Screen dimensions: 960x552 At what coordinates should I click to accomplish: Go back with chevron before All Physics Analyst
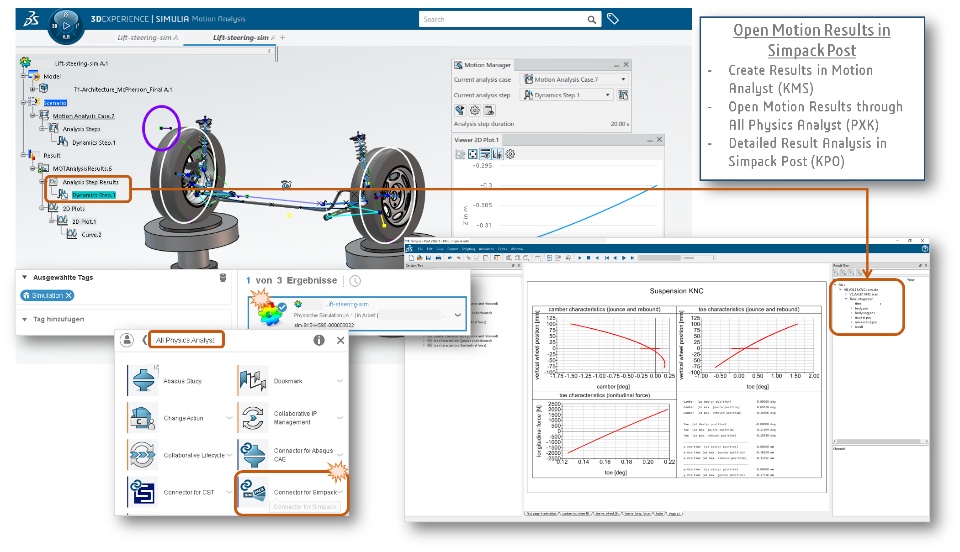[x=144, y=340]
